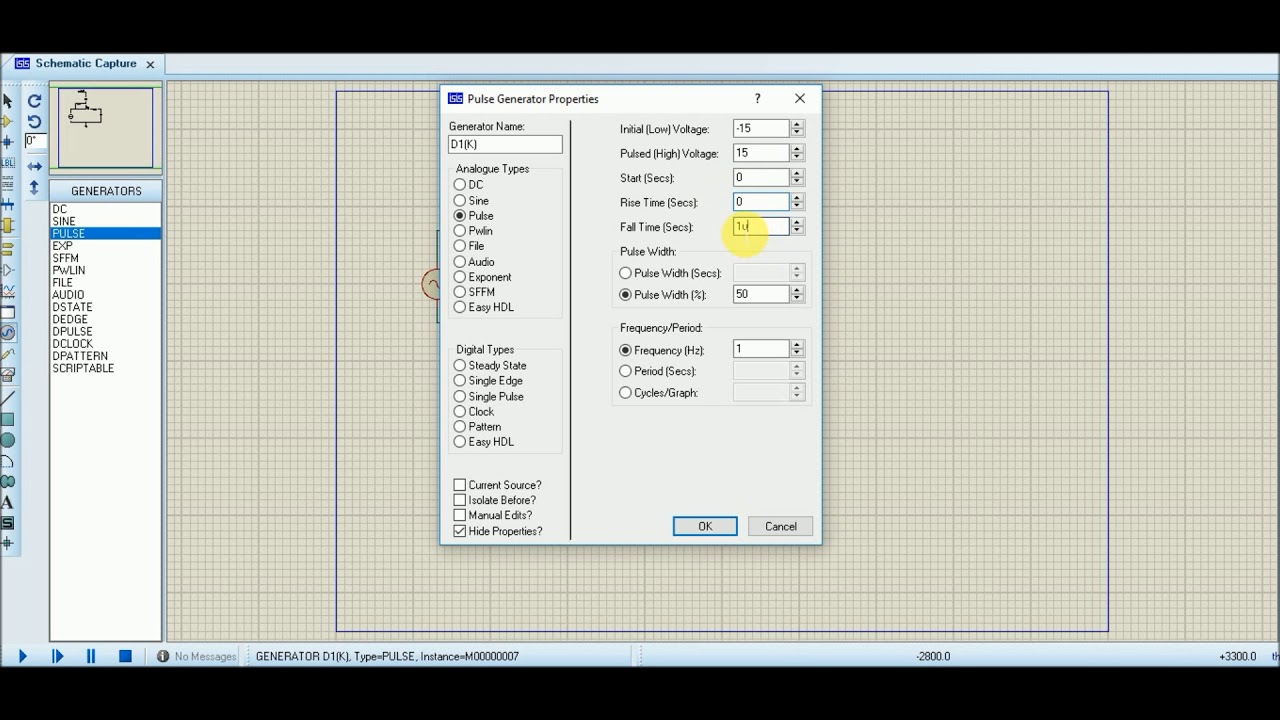Viewport: 1280px width, 720px height.
Task: Start simulation with Play button
Action: 23,656
